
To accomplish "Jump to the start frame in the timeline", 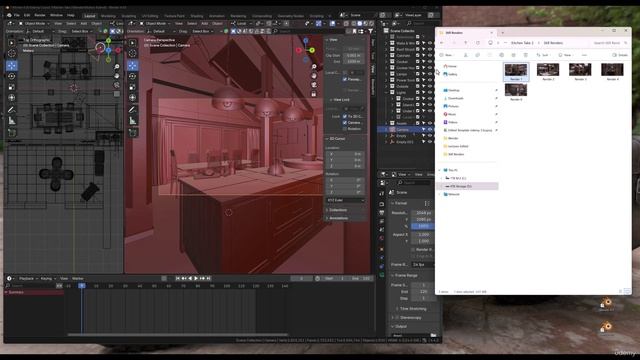I will [178, 278].
